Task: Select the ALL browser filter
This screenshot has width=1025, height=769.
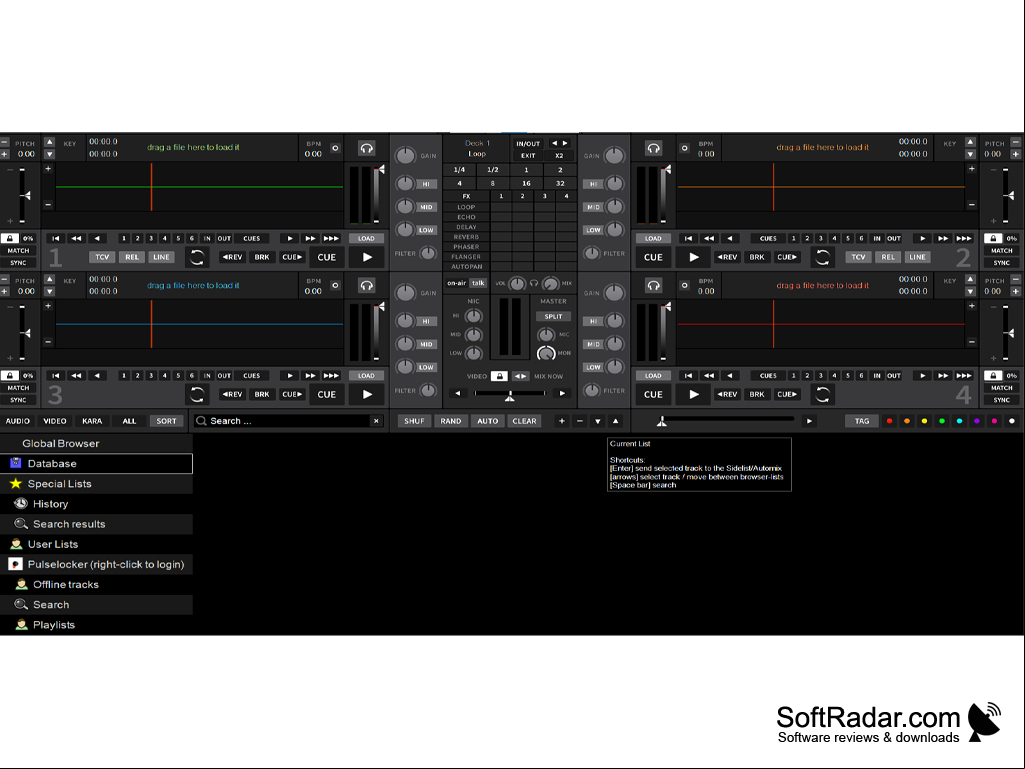Action: click(129, 421)
